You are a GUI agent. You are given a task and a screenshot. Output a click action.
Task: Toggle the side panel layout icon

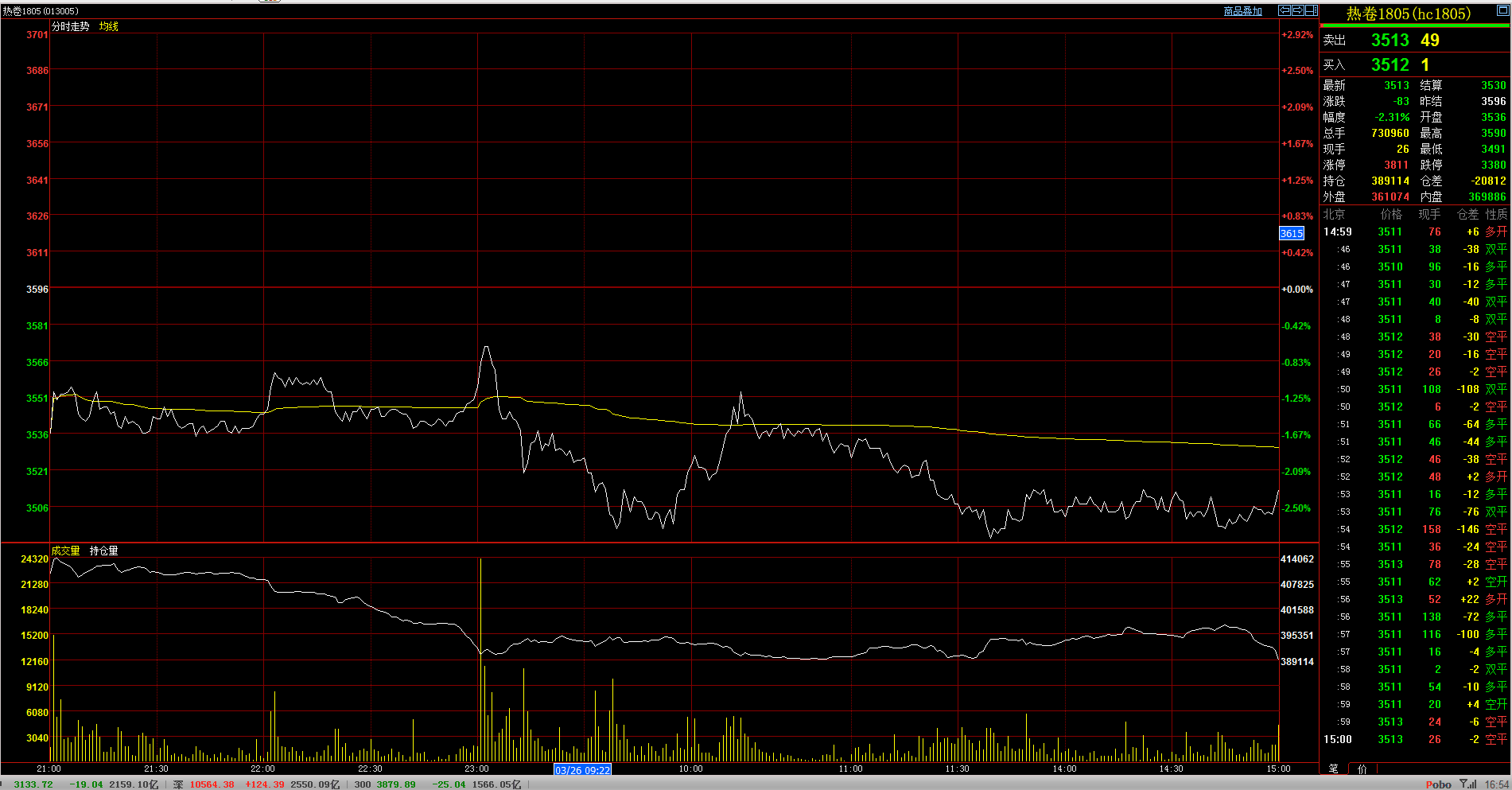(1312, 10)
